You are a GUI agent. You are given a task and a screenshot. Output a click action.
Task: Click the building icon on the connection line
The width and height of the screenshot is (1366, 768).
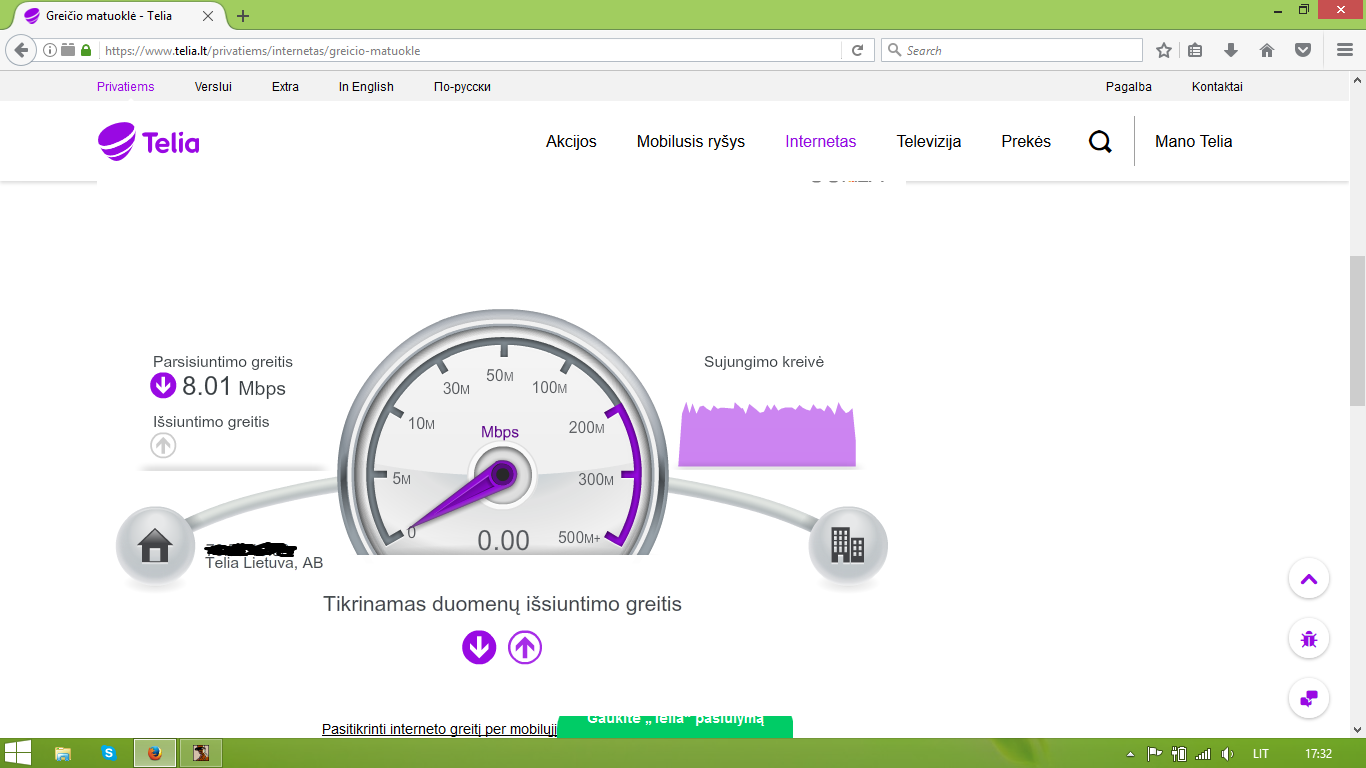pos(848,545)
